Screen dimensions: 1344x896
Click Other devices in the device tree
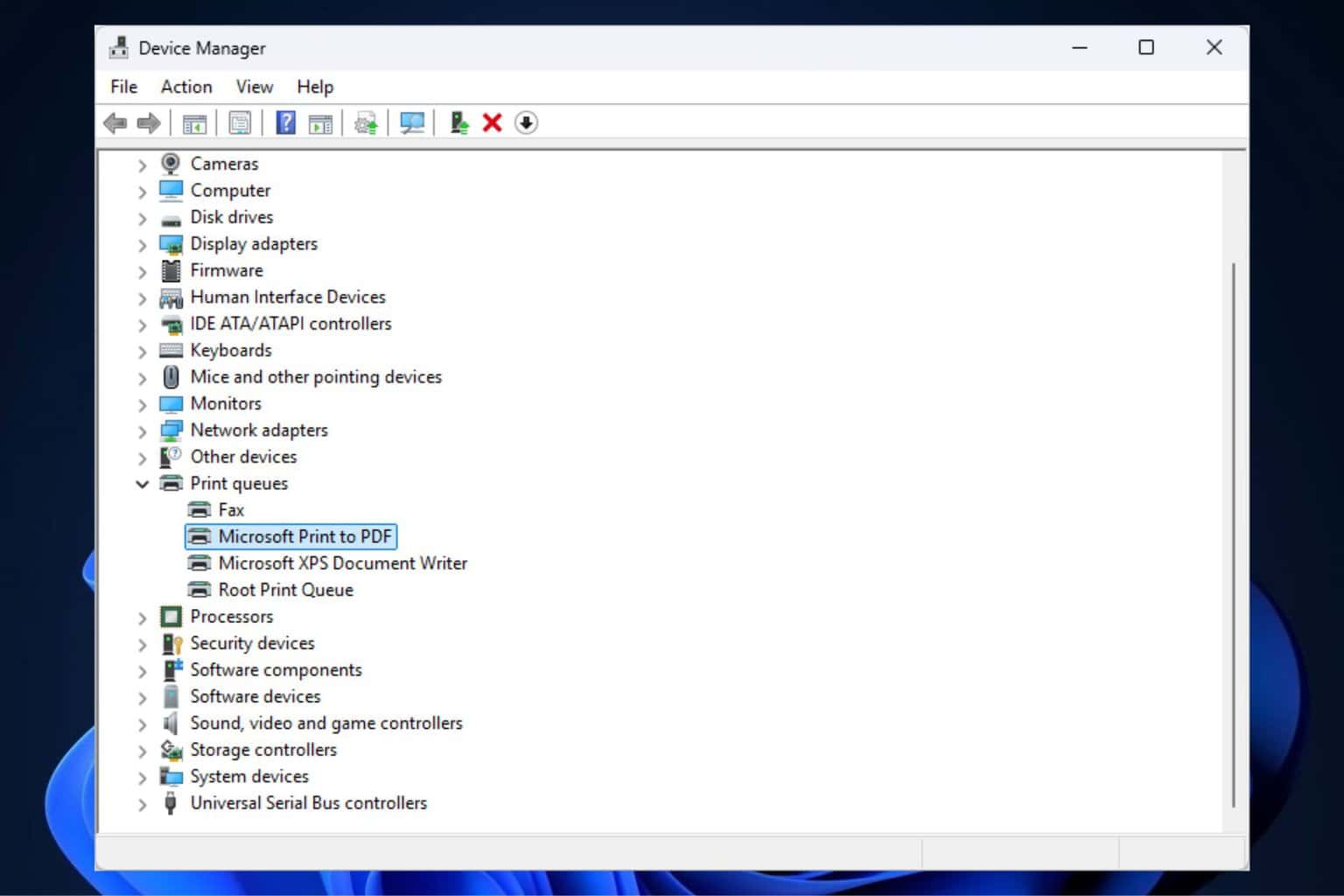243,457
